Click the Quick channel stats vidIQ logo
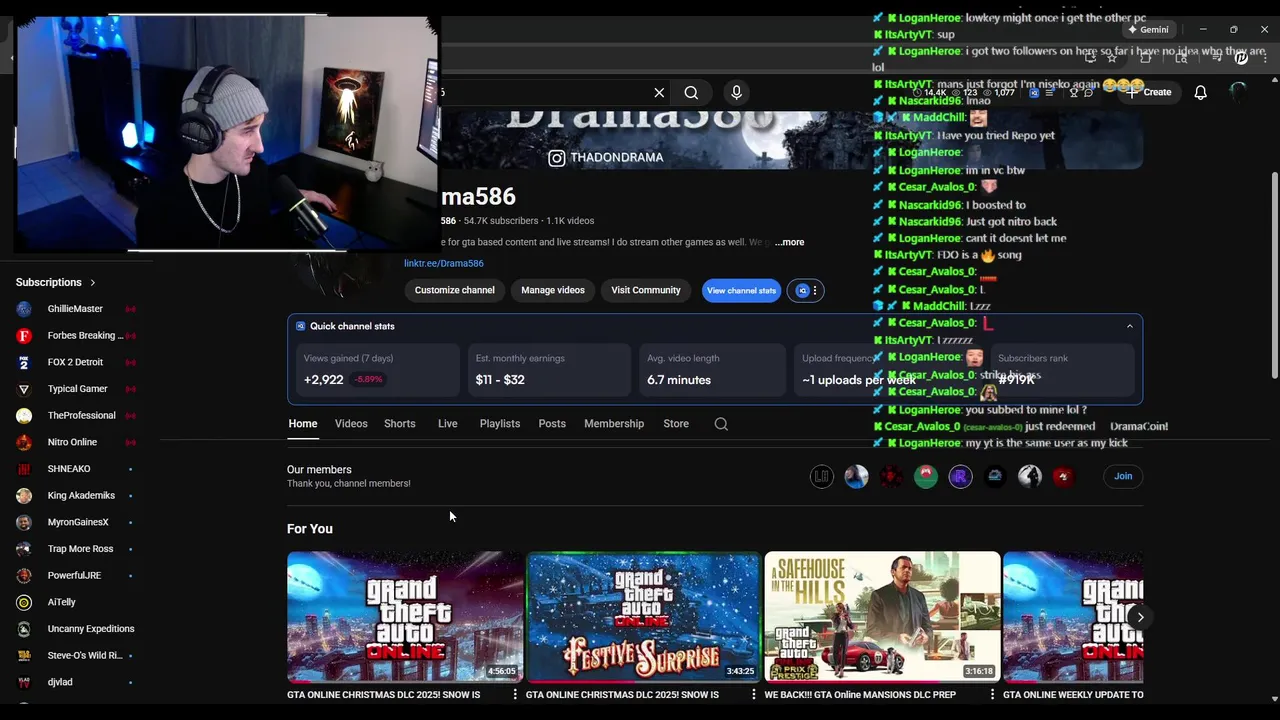Image resolution: width=1280 pixels, height=720 pixels. coord(300,326)
